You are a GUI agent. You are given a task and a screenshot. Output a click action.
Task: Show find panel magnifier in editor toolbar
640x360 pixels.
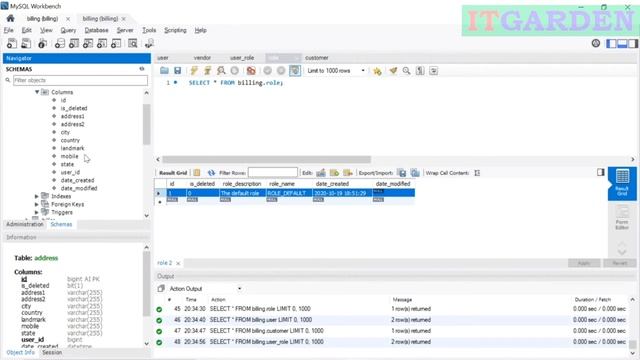click(407, 71)
